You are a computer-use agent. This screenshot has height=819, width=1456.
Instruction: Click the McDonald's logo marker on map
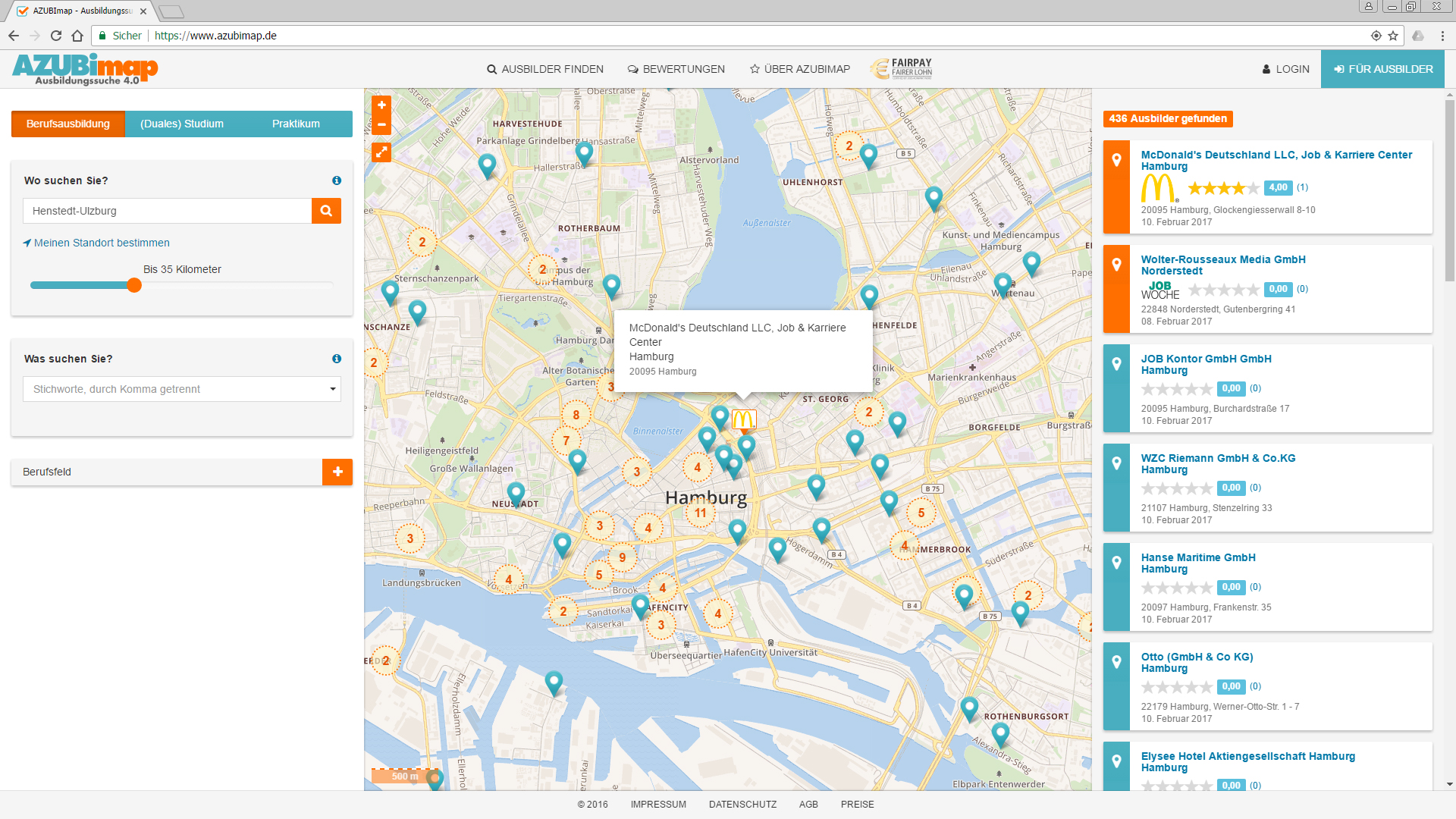[x=744, y=419]
